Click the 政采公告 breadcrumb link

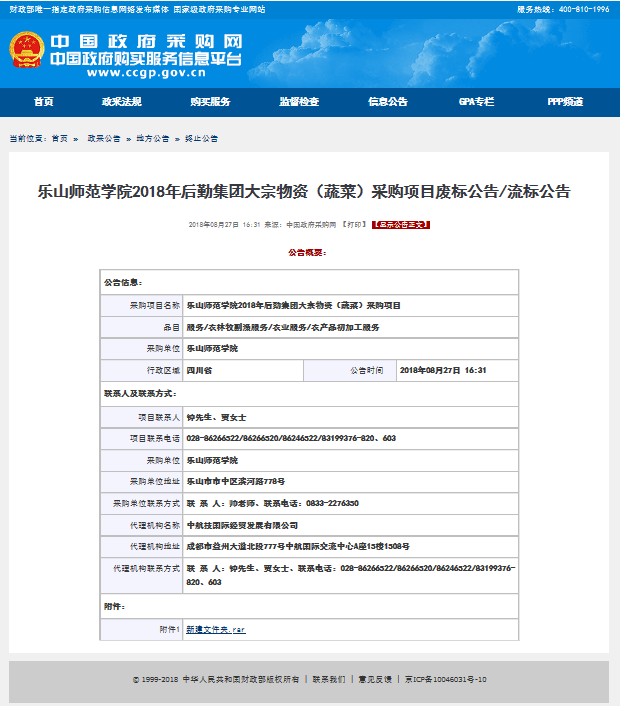click(103, 139)
